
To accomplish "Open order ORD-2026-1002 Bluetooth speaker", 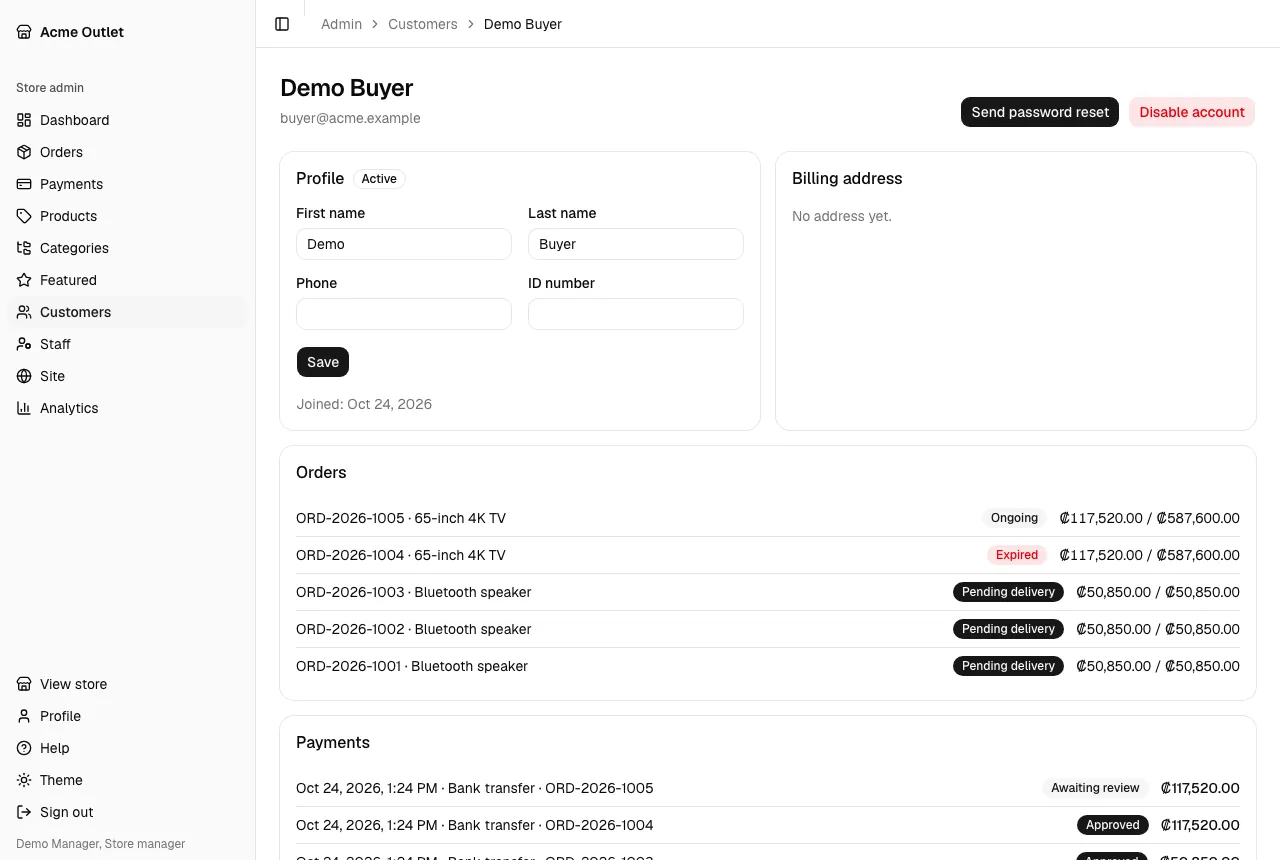I will click(768, 629).
